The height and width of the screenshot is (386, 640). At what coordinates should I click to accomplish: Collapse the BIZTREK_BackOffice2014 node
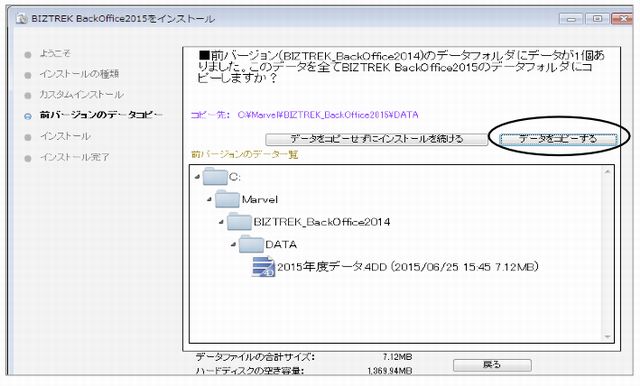coord(221,222)
